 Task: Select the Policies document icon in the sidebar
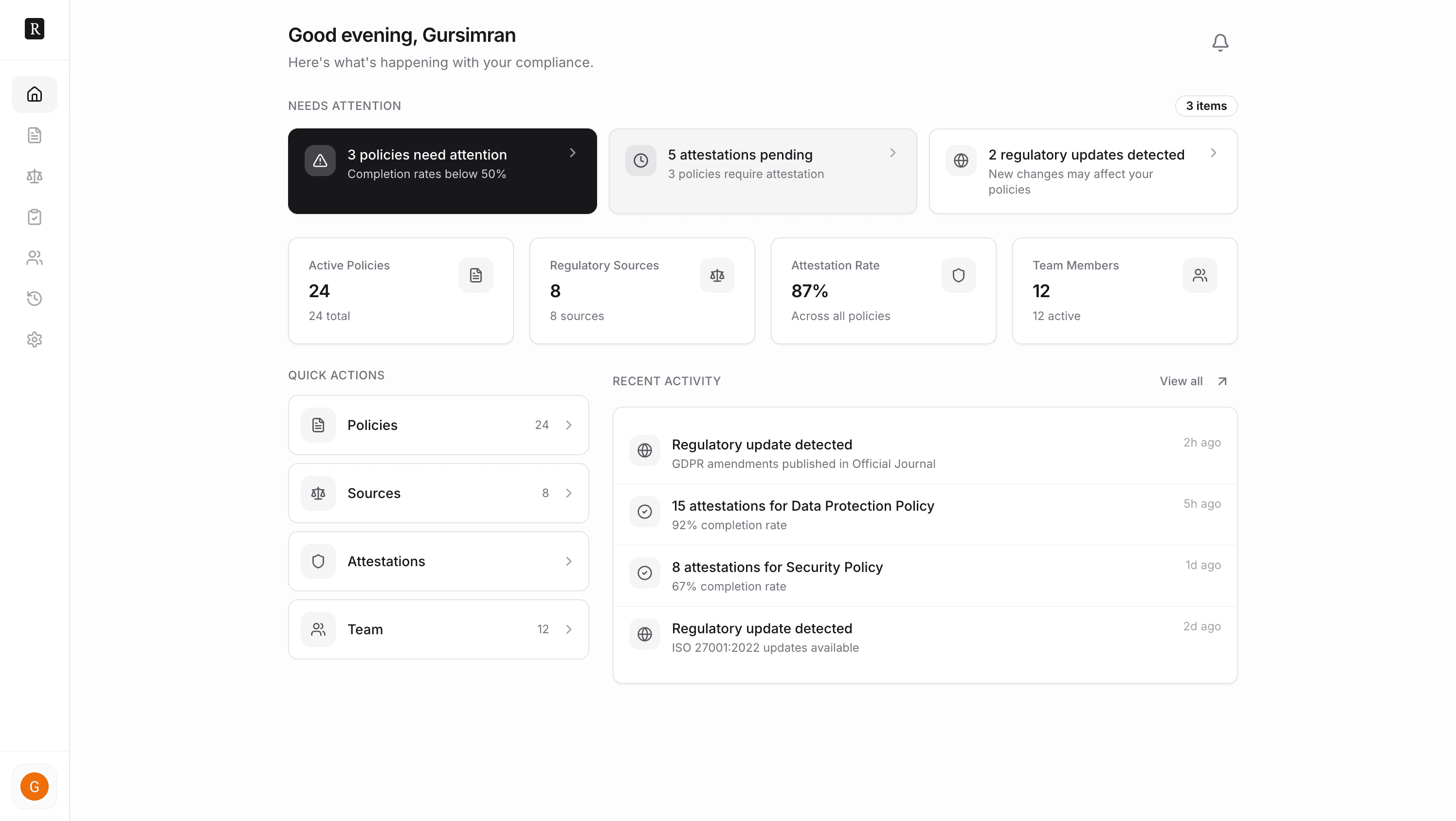point(35,135)
